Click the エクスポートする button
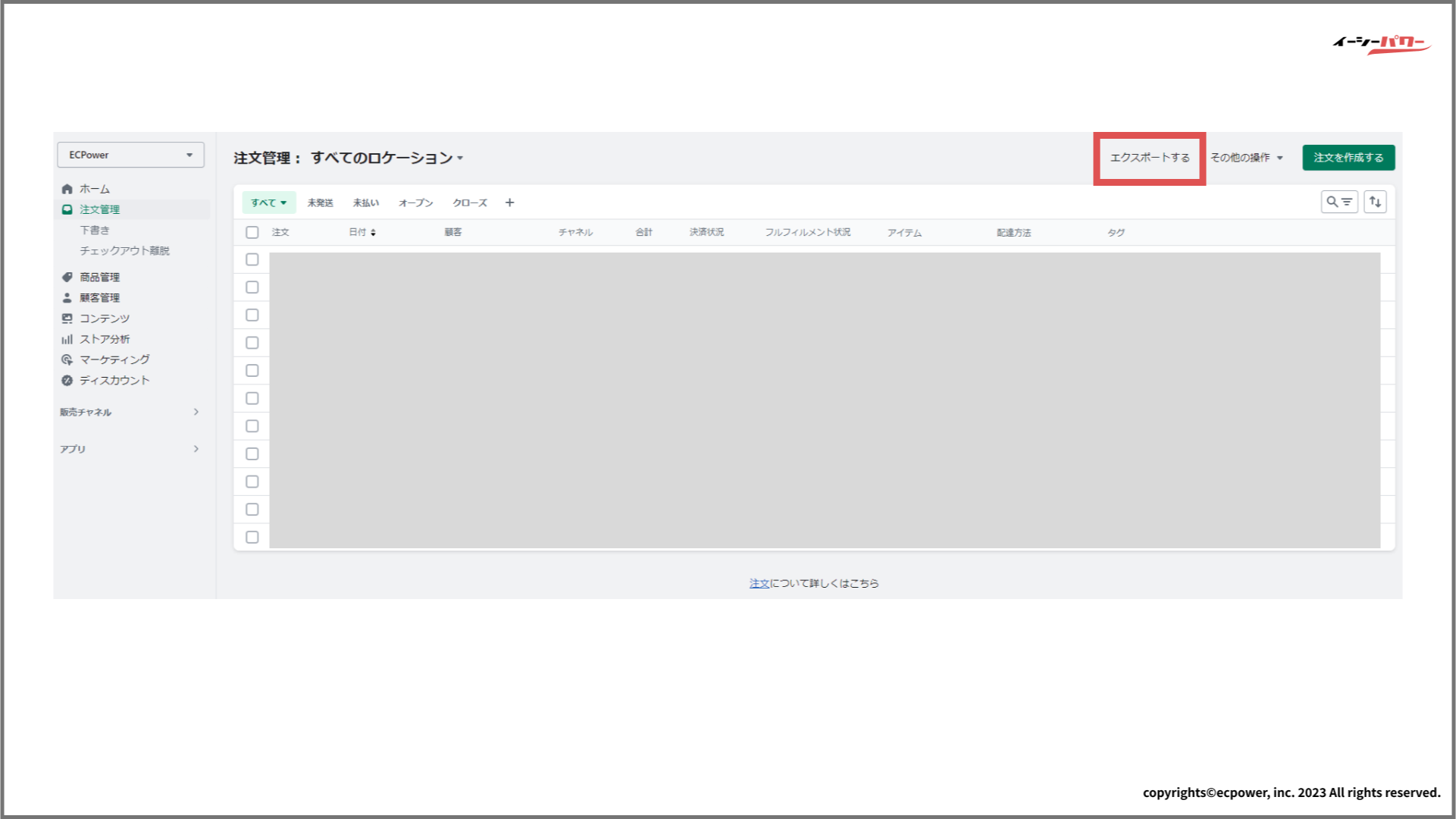Image resolution: width=1456 pixels, height=819 pixels. click(x=1149, y=158)
